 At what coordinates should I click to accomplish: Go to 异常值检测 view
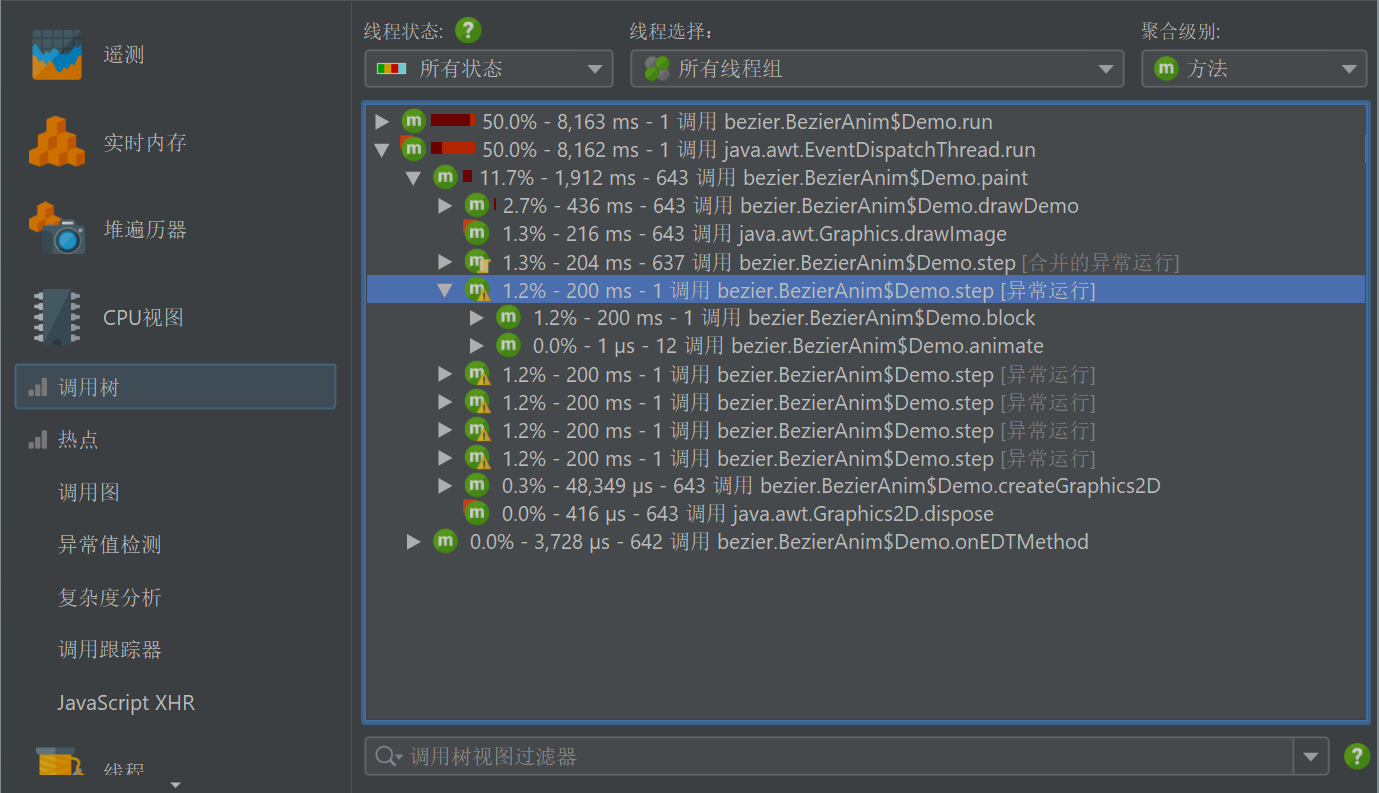tap(109, 545)
